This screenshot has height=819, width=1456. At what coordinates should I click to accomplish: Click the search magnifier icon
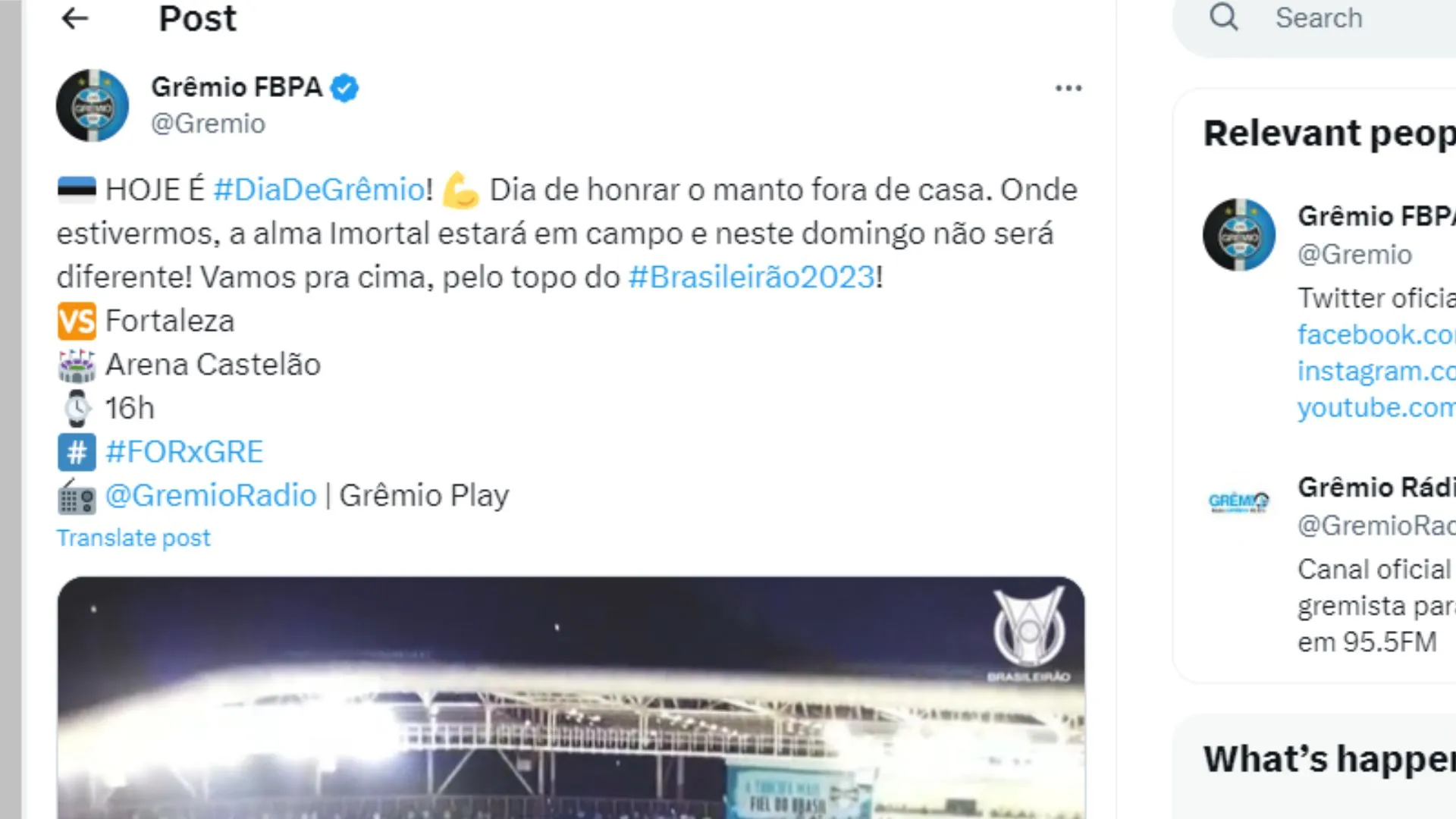click(x=1223, y=17)
